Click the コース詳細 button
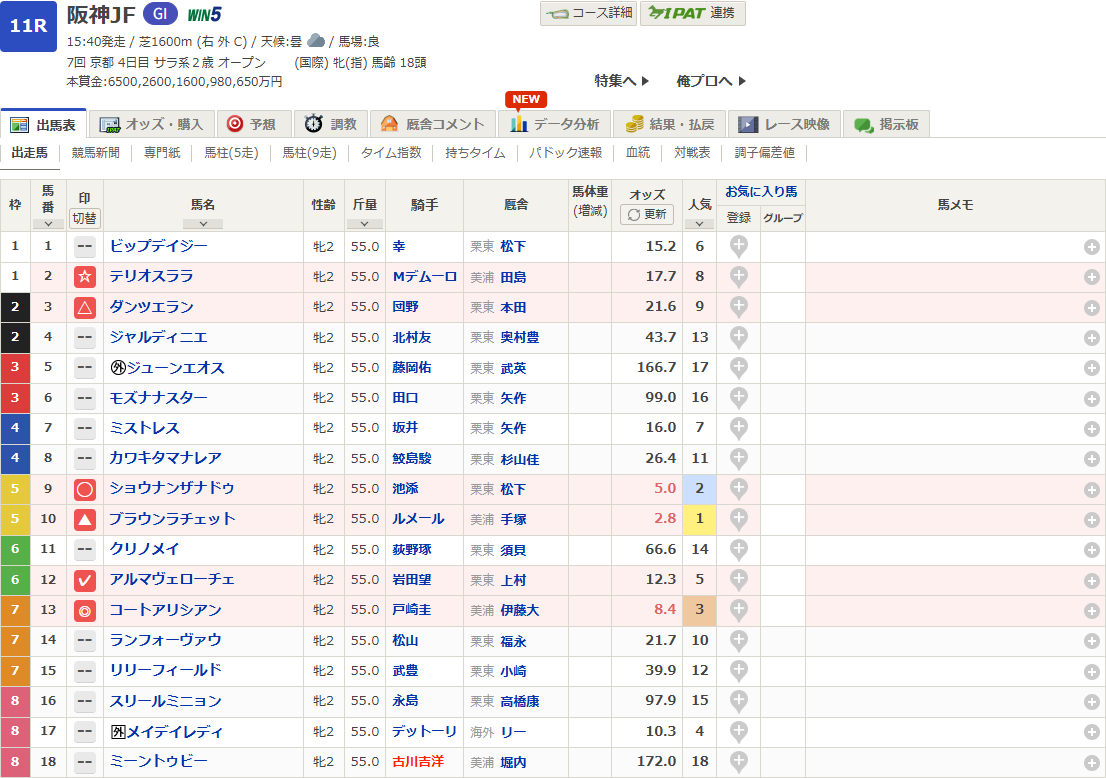Screen dimensions: 1106x778 coord(588,13)
